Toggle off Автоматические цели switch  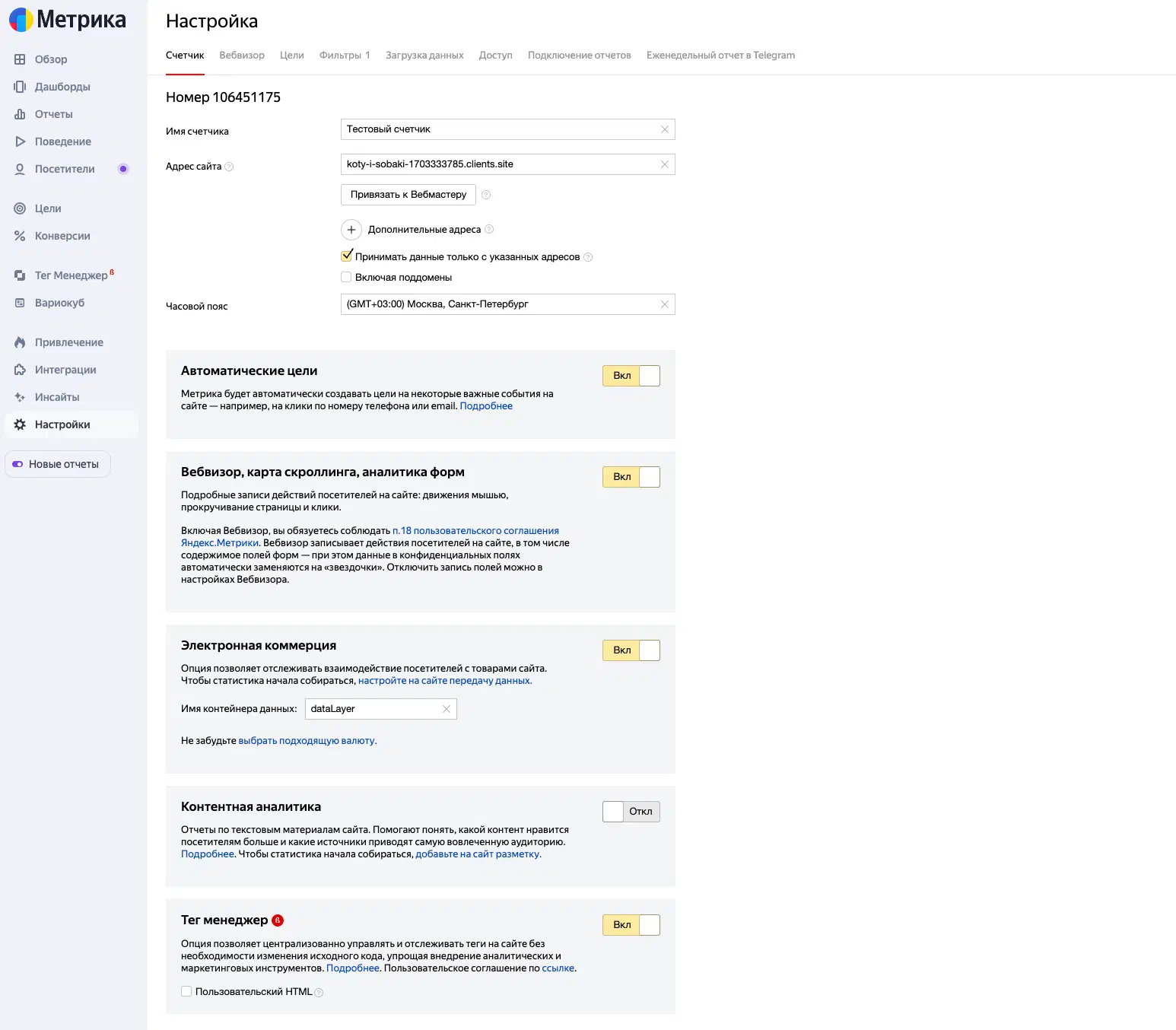[x=631, y=376]
